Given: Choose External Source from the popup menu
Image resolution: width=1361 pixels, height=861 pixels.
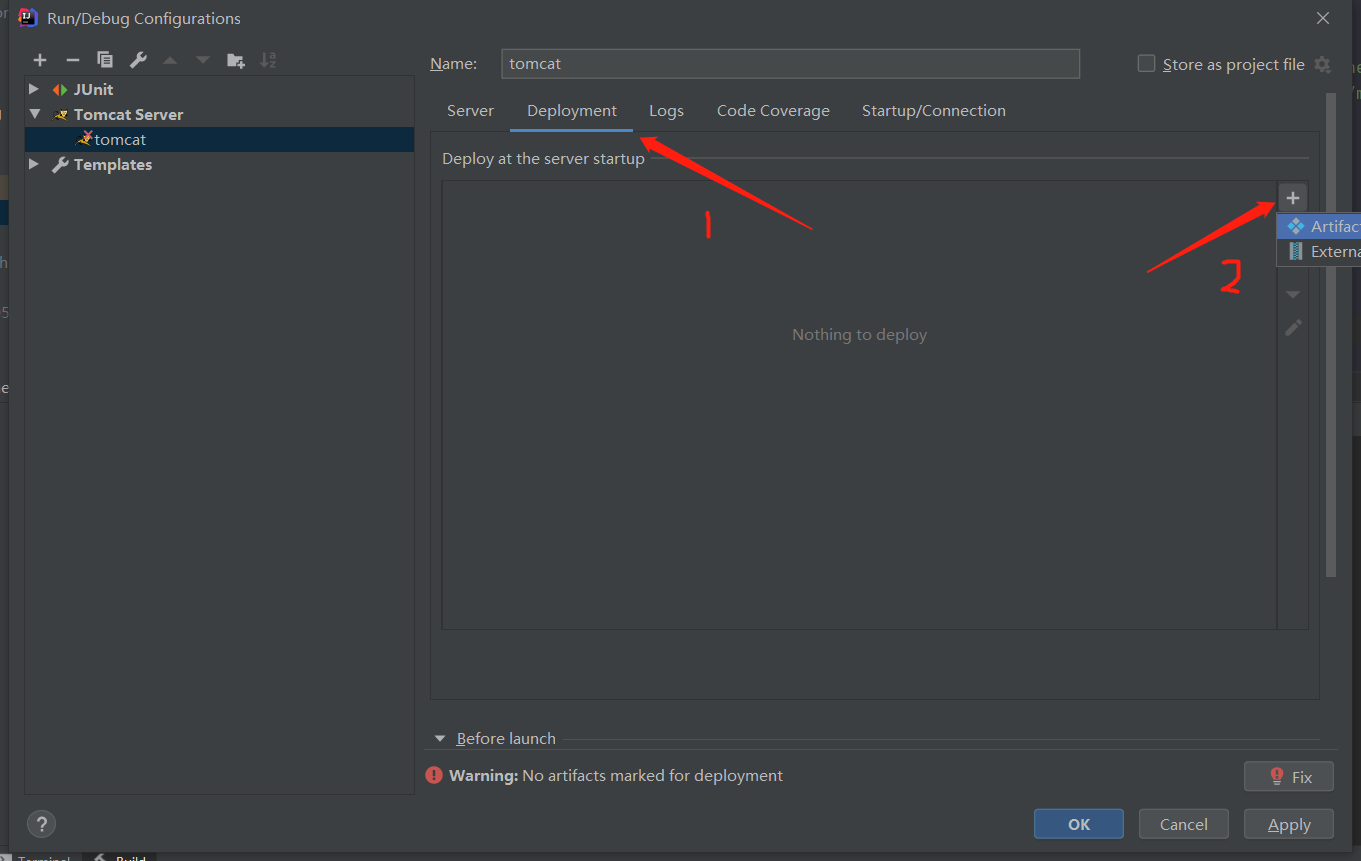Looking at the screenshot, I should coord(1319,252).
